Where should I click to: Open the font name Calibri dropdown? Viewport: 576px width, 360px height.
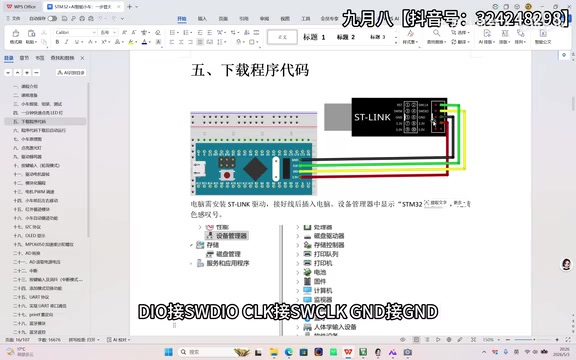(x=94, y=33)
